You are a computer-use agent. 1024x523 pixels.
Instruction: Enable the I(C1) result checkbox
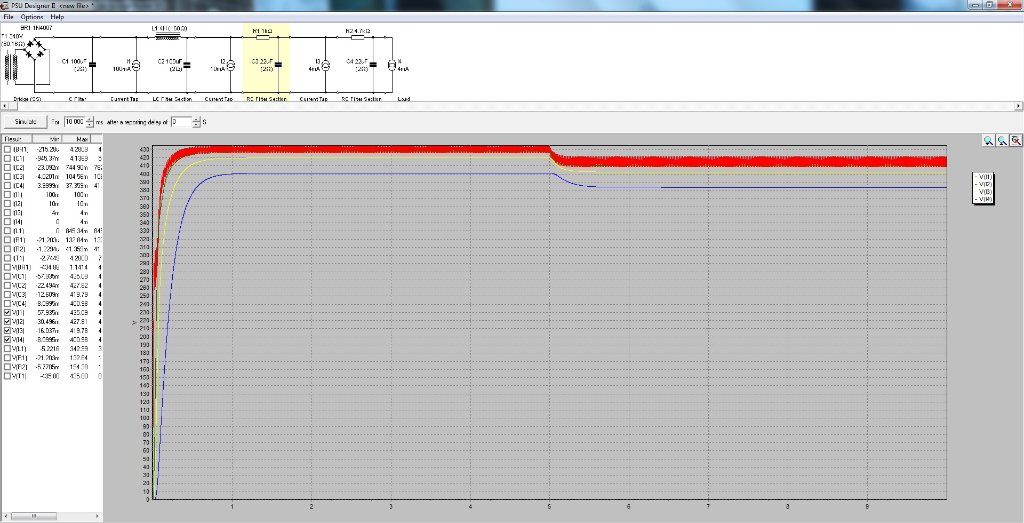click(x=9, y=158)
